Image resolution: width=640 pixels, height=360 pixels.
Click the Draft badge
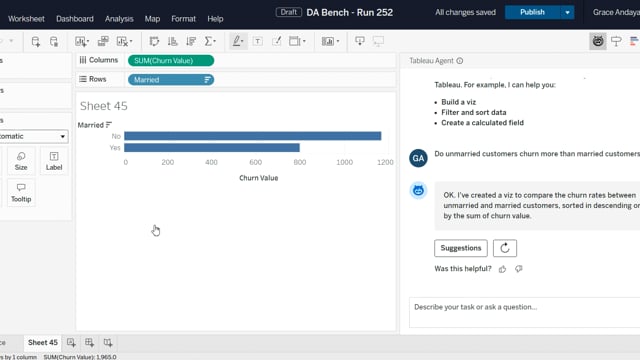coord(289,12)
